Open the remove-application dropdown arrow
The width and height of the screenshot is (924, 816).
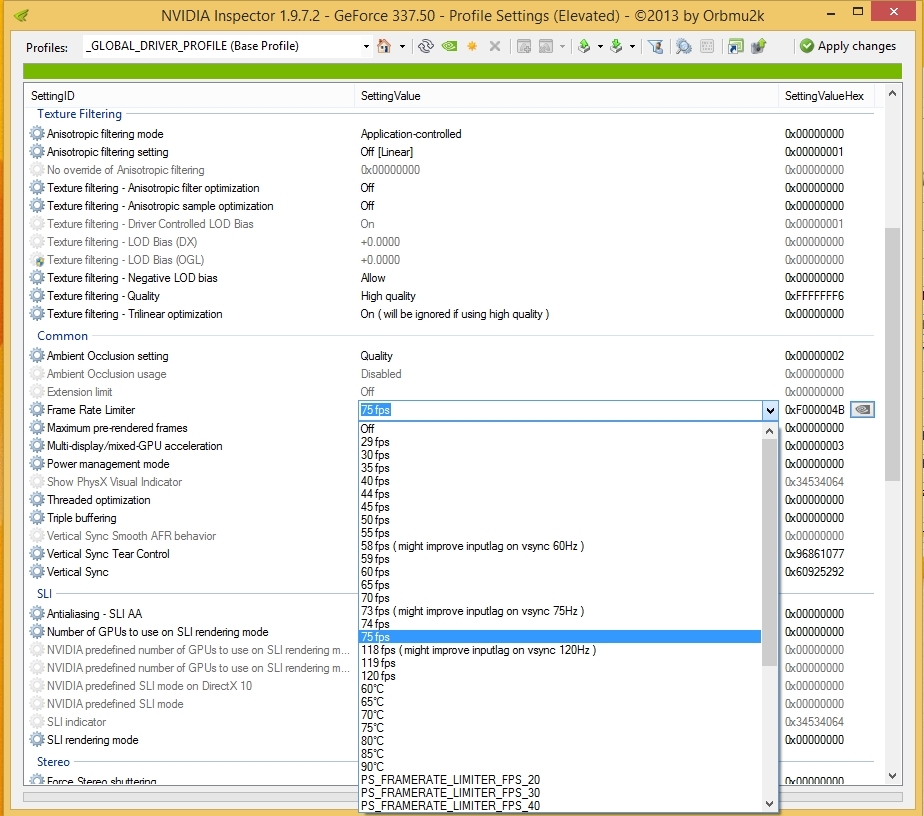click(x=562, y=46)
